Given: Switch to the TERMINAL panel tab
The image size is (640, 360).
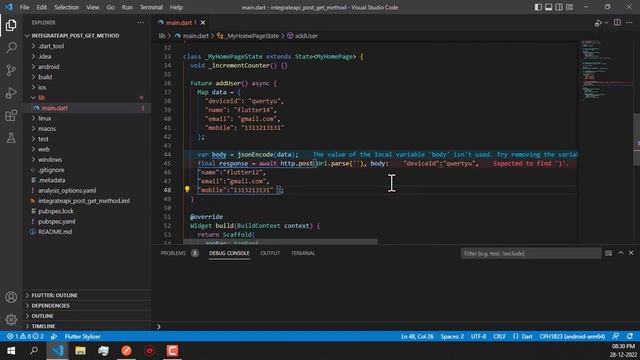Looking at the screenshot, I should 303,253.
